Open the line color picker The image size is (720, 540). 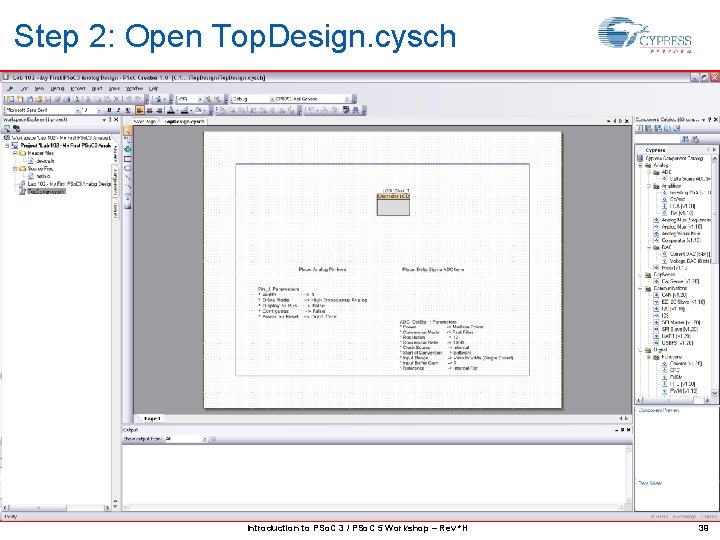185,110
